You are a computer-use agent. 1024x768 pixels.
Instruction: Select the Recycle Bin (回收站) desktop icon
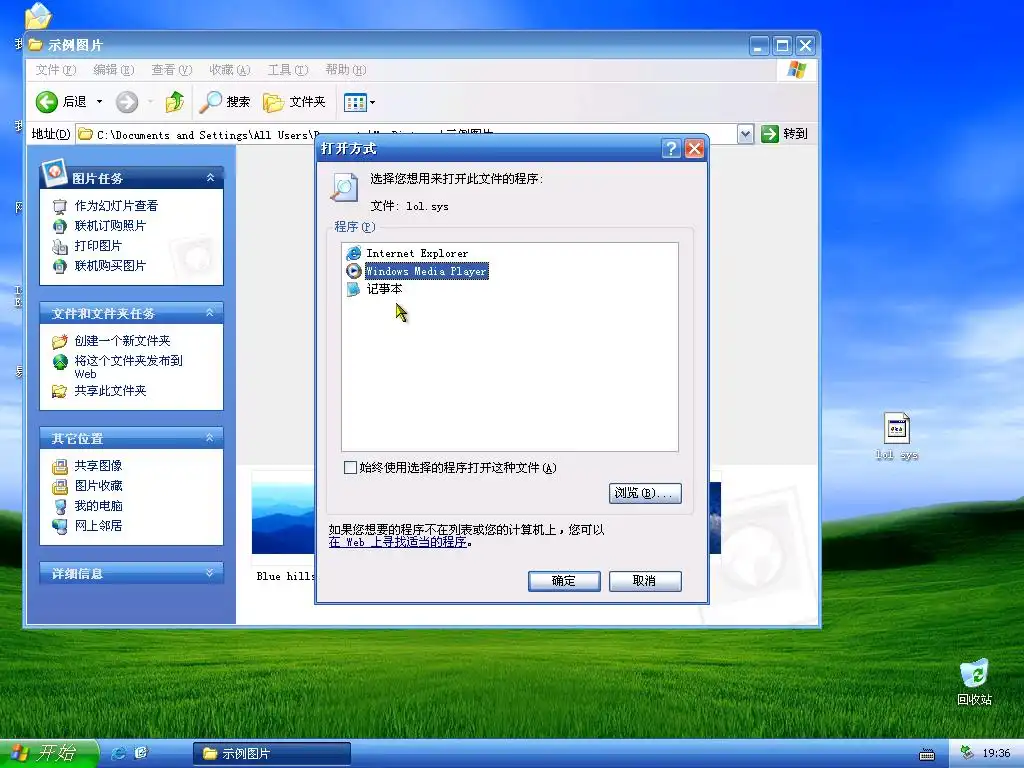[974, 682]
